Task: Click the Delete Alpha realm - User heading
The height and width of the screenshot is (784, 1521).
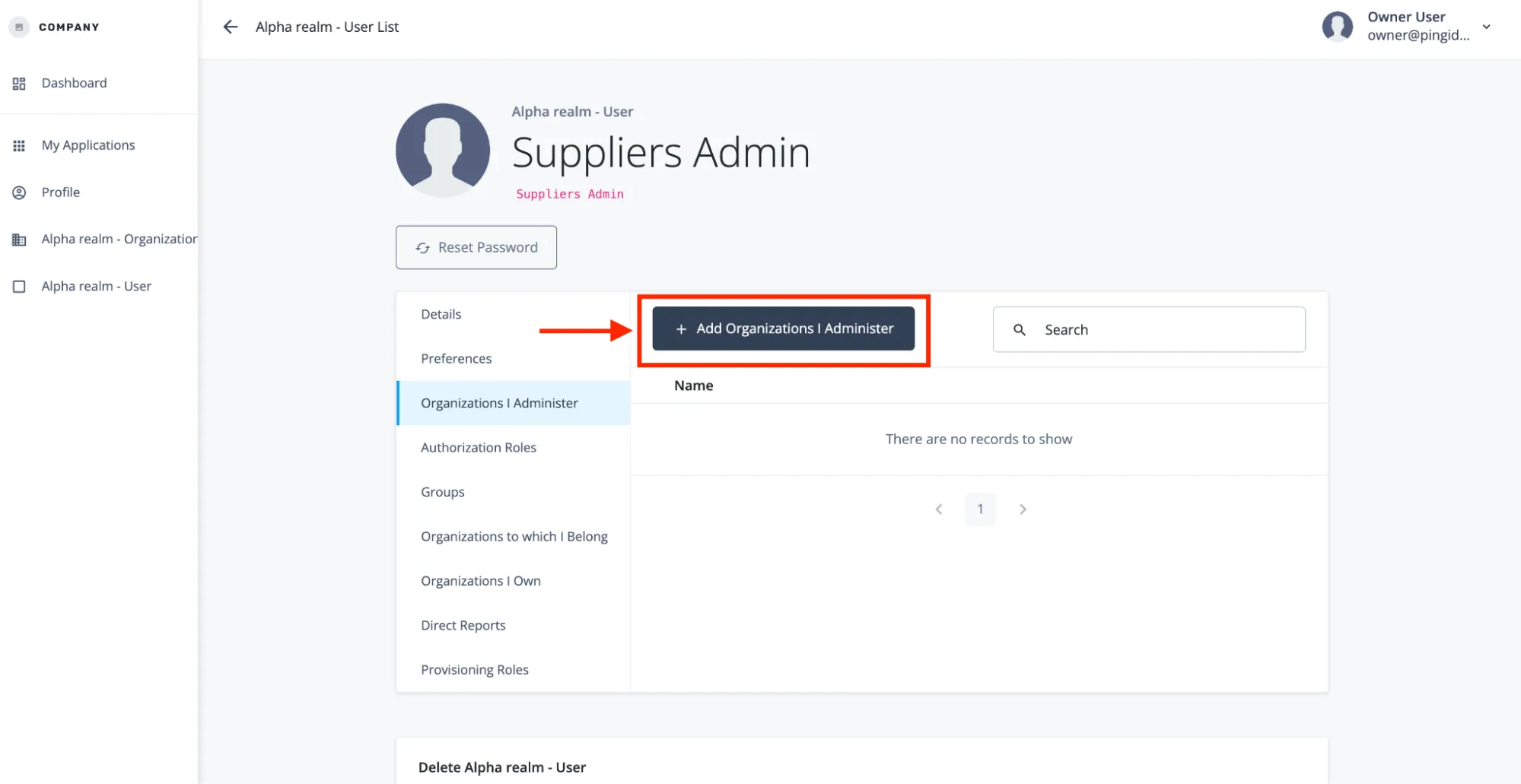Action: 502,767
